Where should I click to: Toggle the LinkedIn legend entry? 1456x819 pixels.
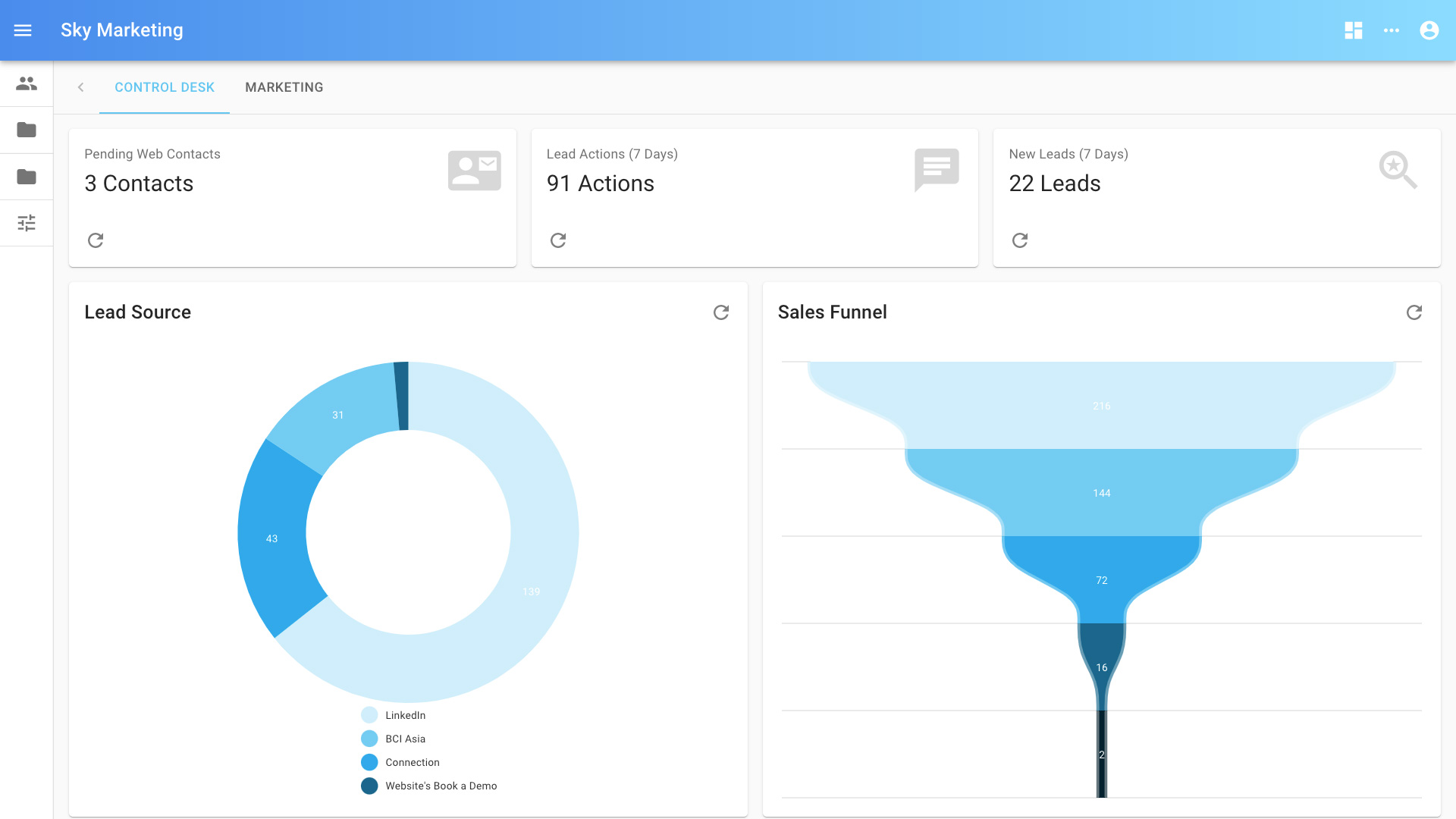click(405, 715)
